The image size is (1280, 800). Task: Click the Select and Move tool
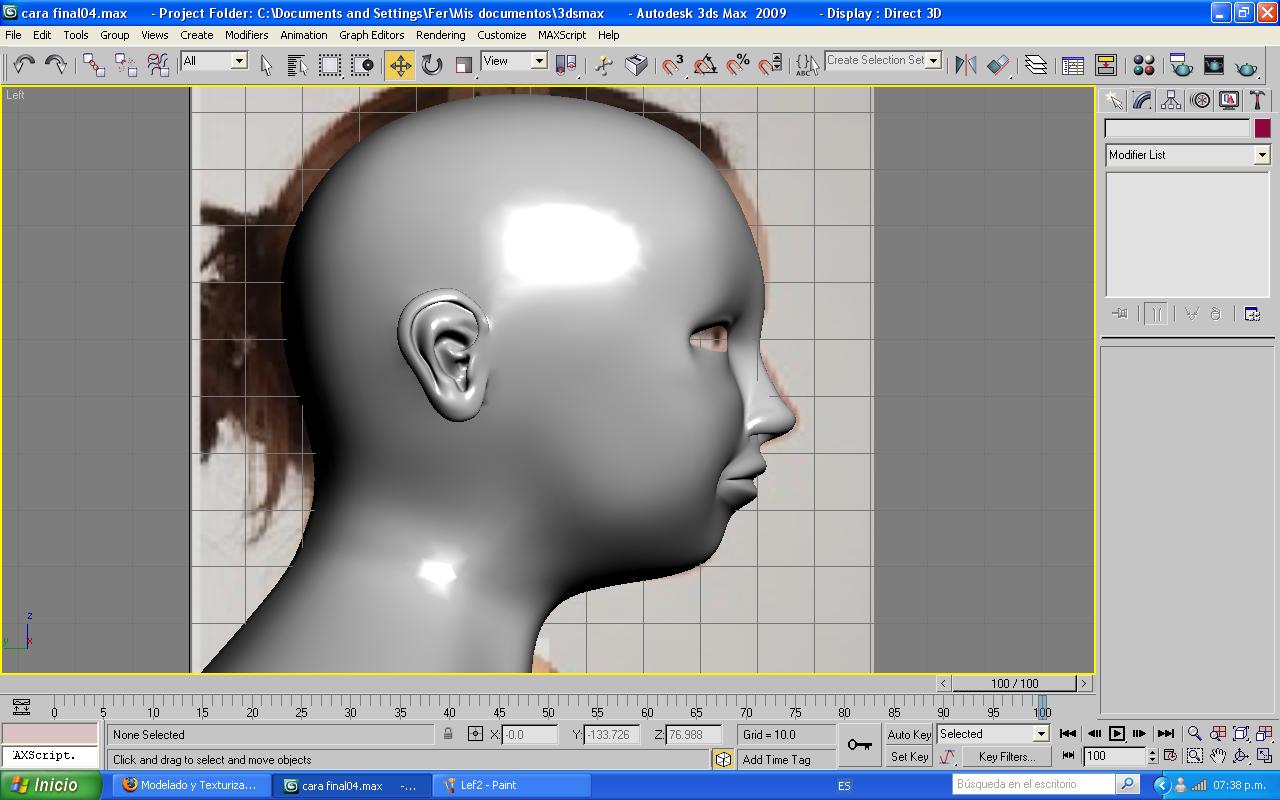400,66
